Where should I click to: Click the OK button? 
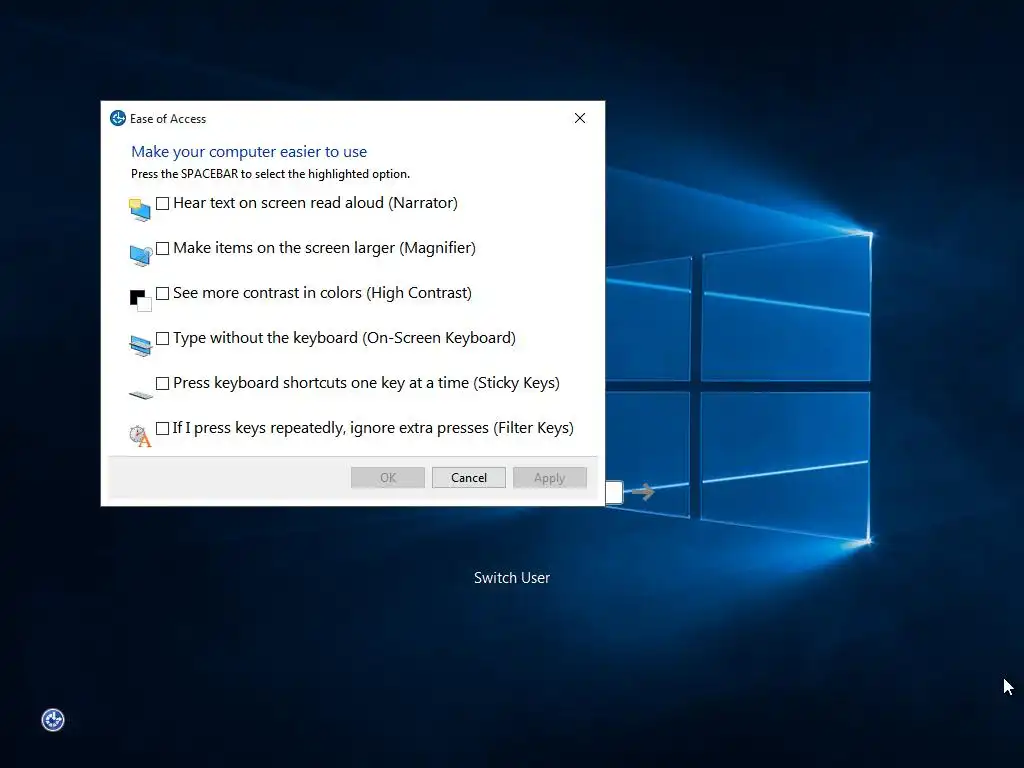coord(388,477)
